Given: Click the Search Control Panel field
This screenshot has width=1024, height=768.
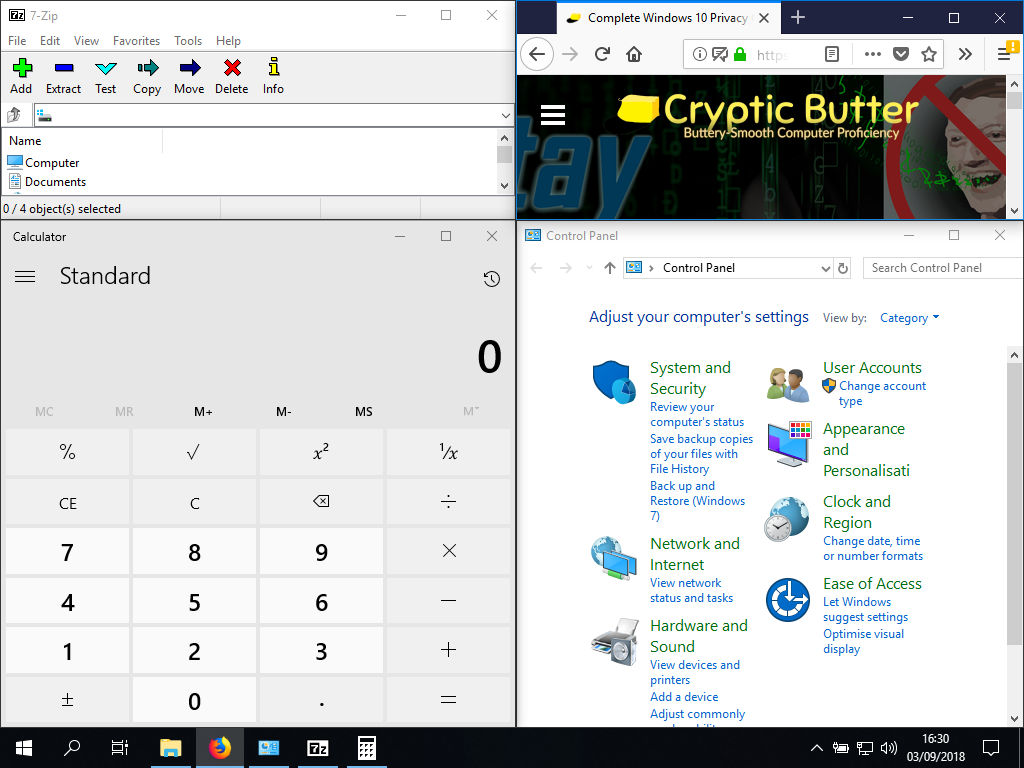Looking at the screenshot, I should click(942, 268).
